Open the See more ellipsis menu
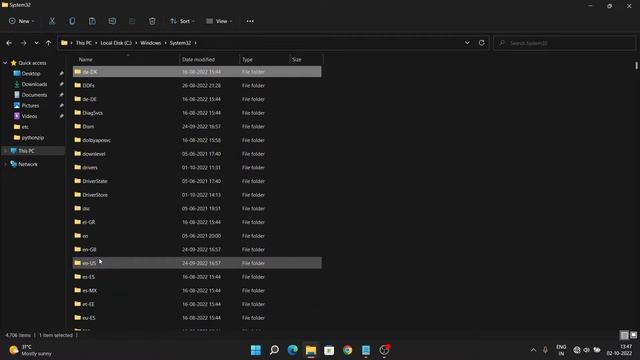640x360 pixels. pyautogui.click(x=250, y=21)
